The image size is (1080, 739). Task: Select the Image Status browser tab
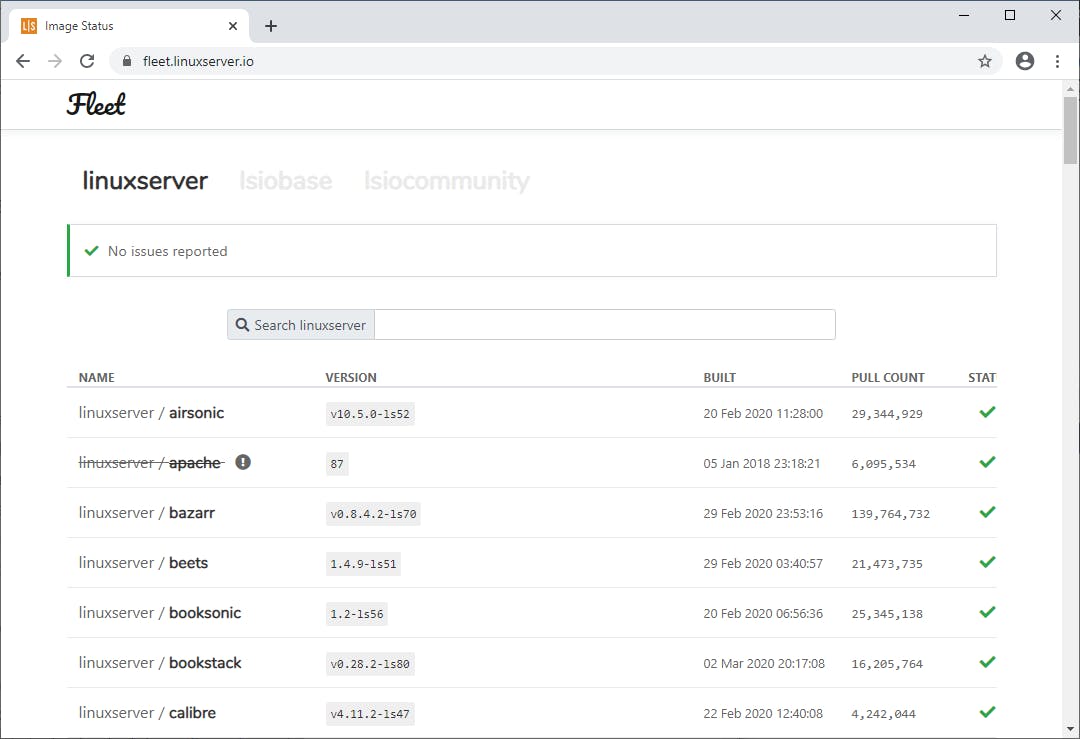(x=128, y=26)
